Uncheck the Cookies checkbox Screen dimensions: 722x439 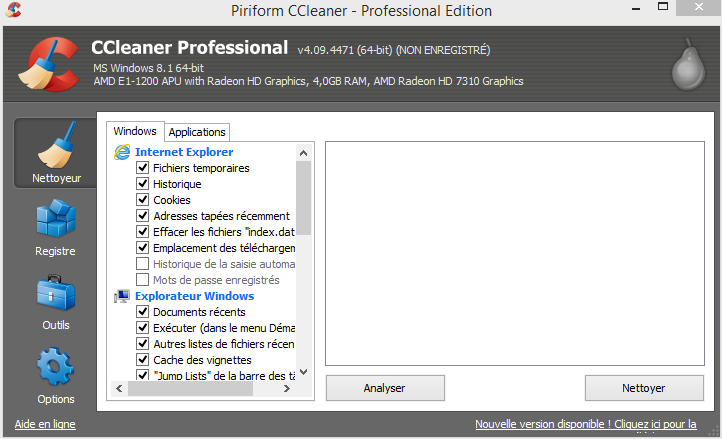142,199
